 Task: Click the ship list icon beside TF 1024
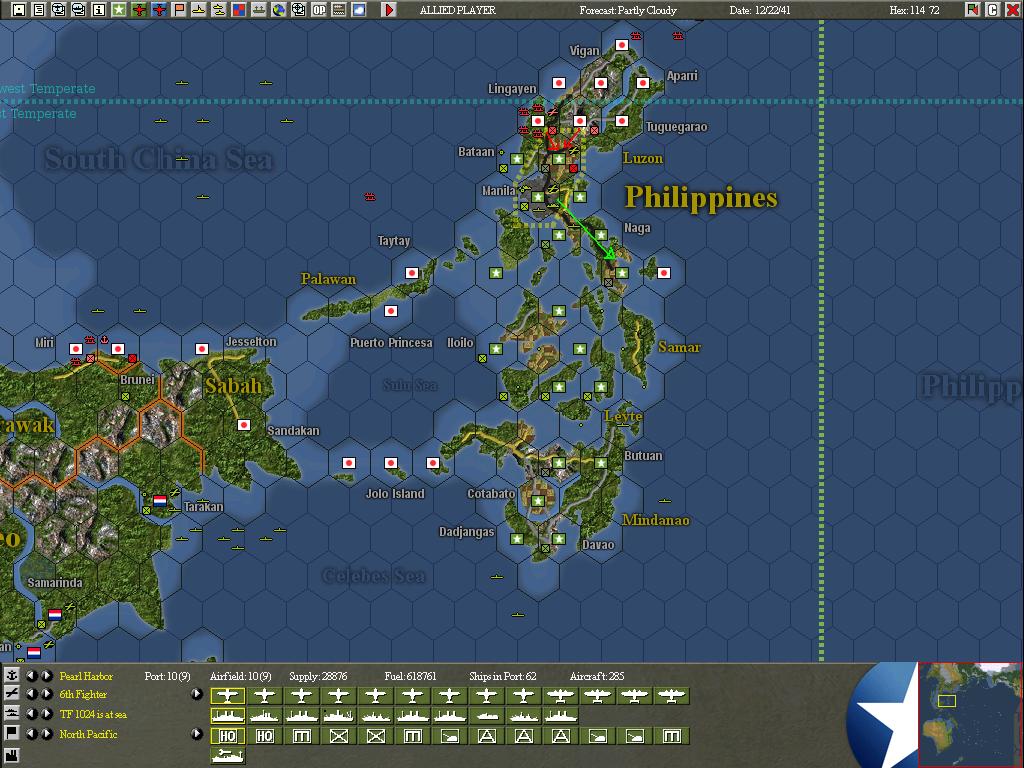tap(12, 713)
